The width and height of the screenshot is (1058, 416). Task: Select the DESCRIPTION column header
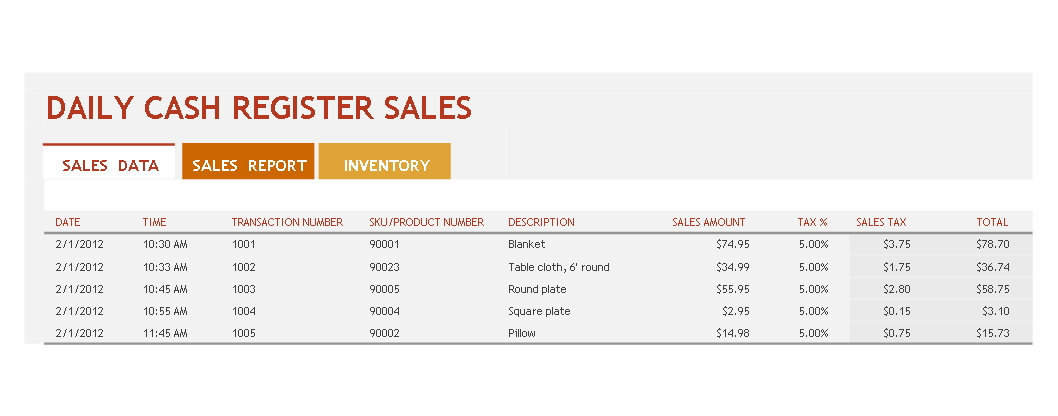pyautogui.click(x=541, y=222)
